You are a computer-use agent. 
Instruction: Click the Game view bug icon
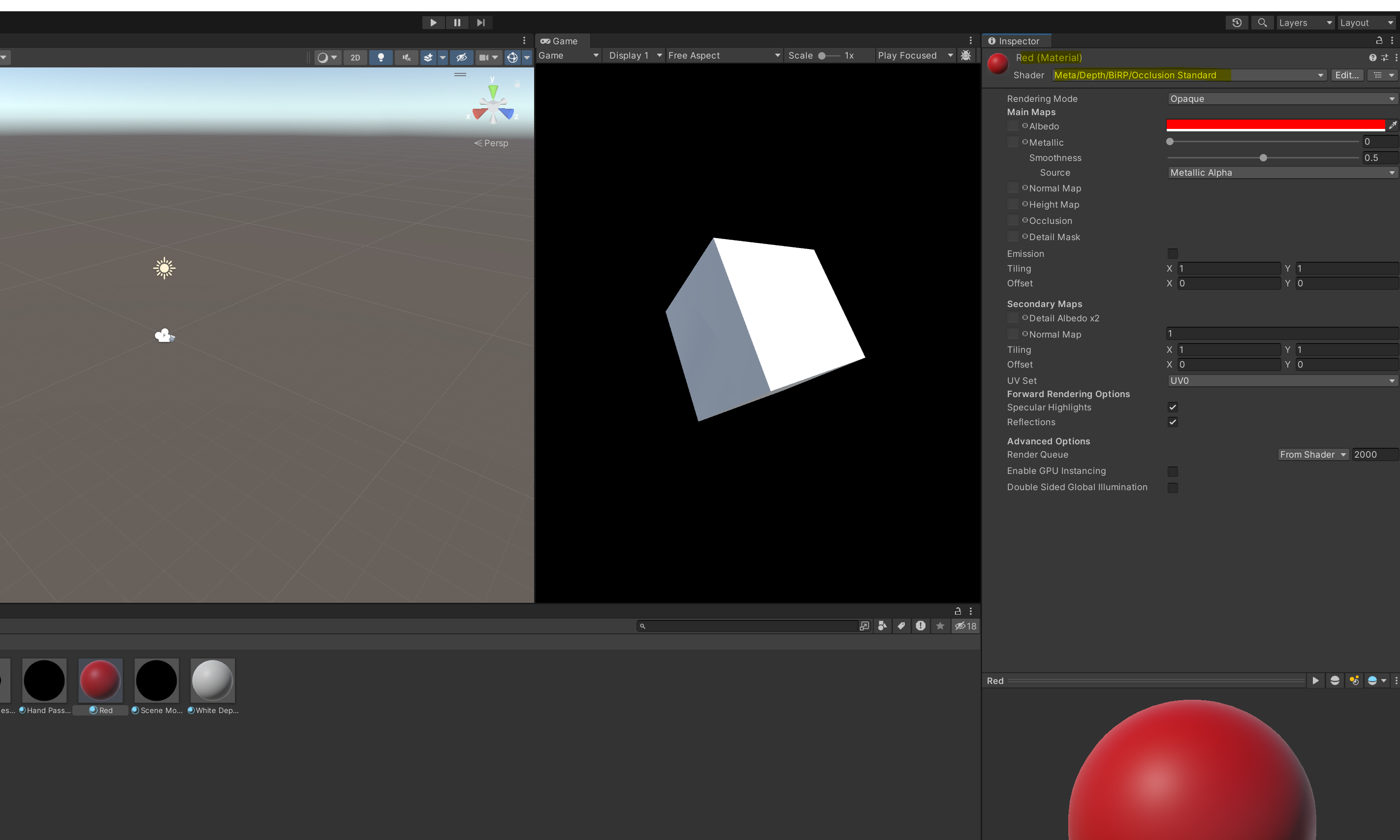pyautogui.click(x=966, y=56)
